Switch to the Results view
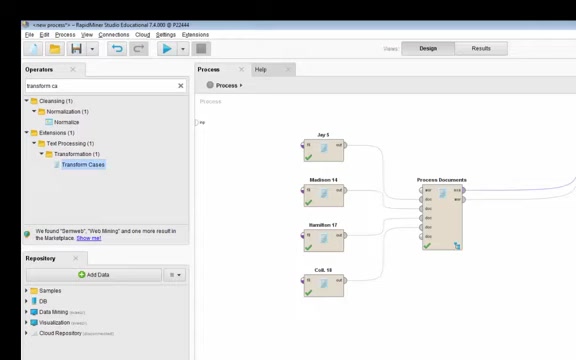Screen dimensions: 576x360 pos(481,48)
